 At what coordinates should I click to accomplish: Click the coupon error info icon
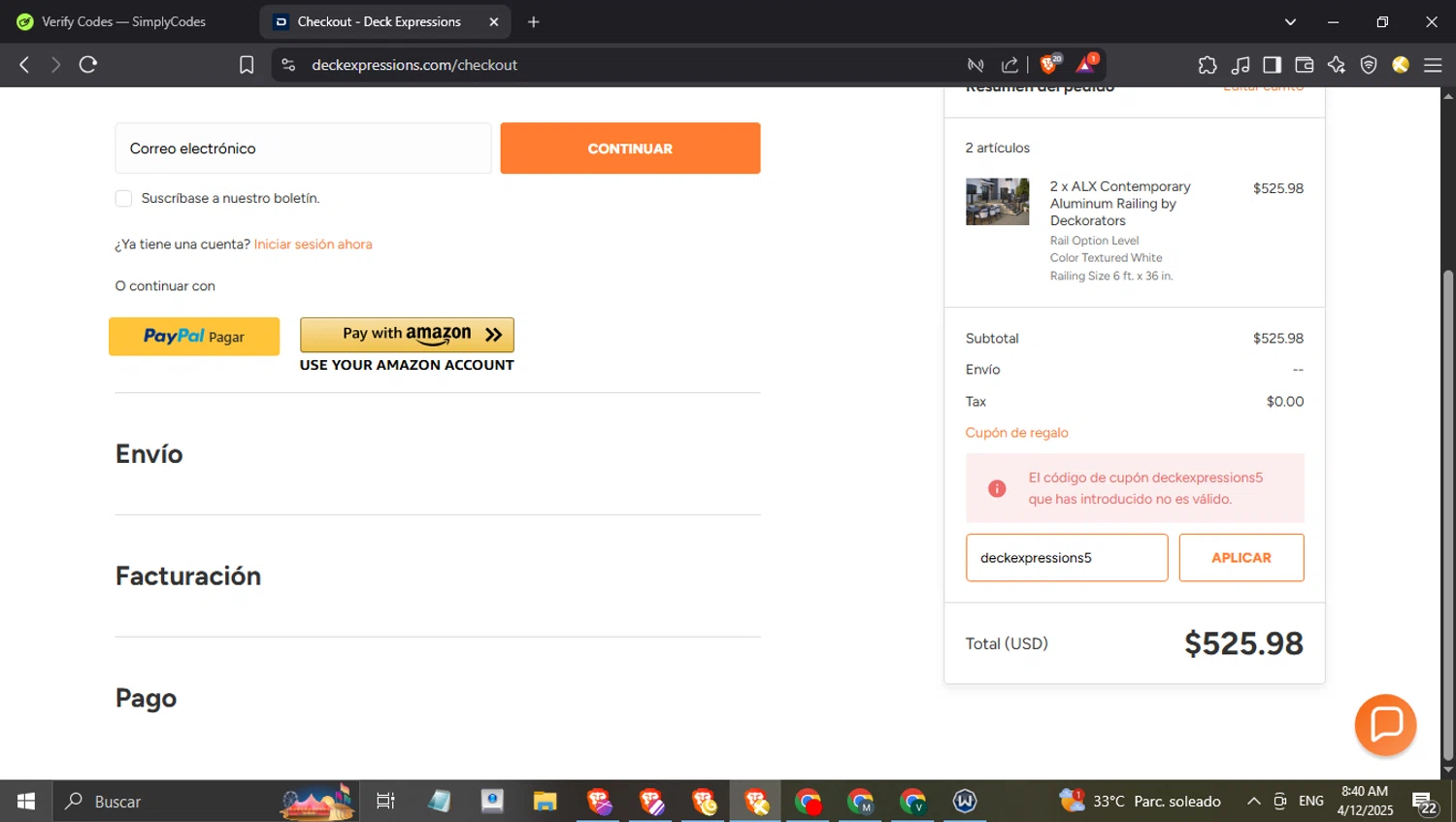(x=997, y=488)
